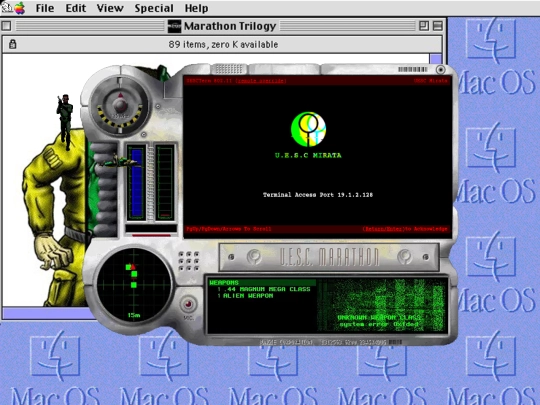Open the Apple menu
Viewport: 540px width, 405px height.
pos(19,8)
